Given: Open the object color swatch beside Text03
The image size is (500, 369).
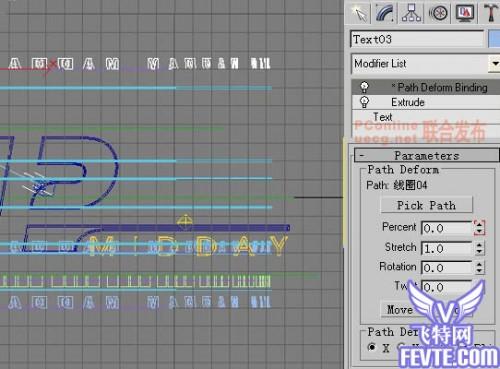Looking at the screenshot, I should [x=494, y=39].
